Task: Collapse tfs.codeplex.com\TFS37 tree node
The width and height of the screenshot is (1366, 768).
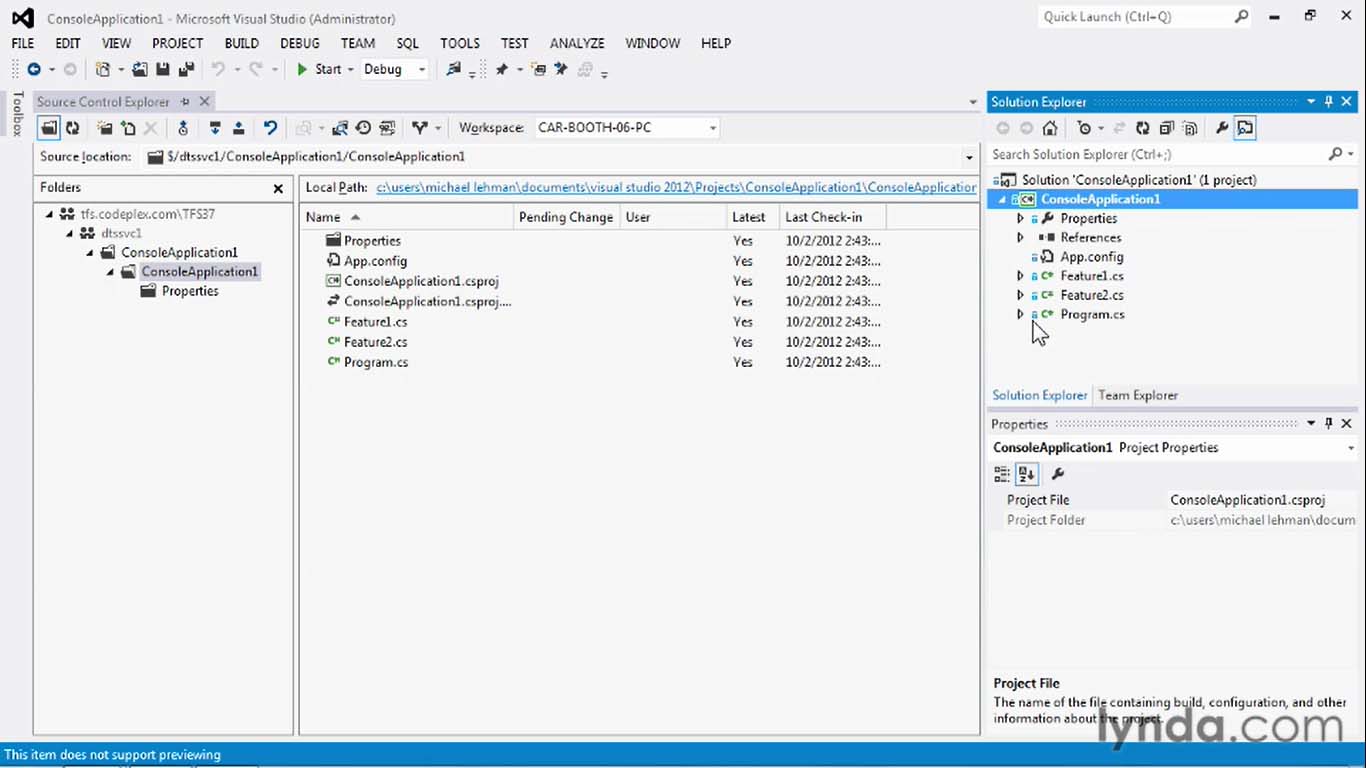Action: 49,214
